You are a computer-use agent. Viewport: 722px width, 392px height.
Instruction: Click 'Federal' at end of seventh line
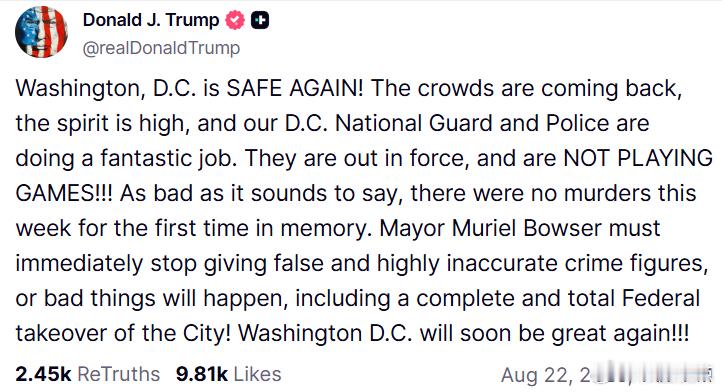[x=661, y=298]
